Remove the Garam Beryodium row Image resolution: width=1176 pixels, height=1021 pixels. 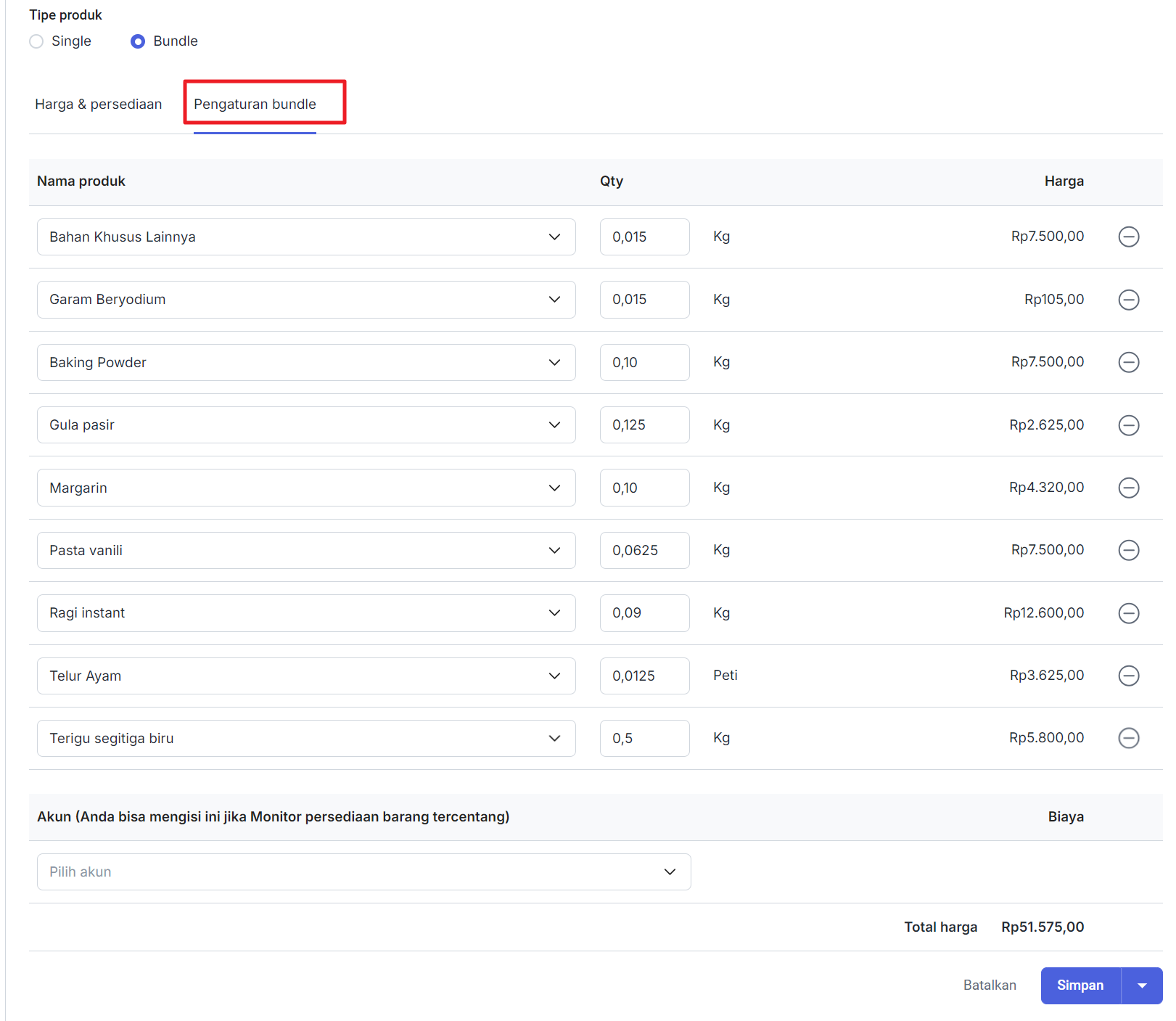pos(1129,300)
